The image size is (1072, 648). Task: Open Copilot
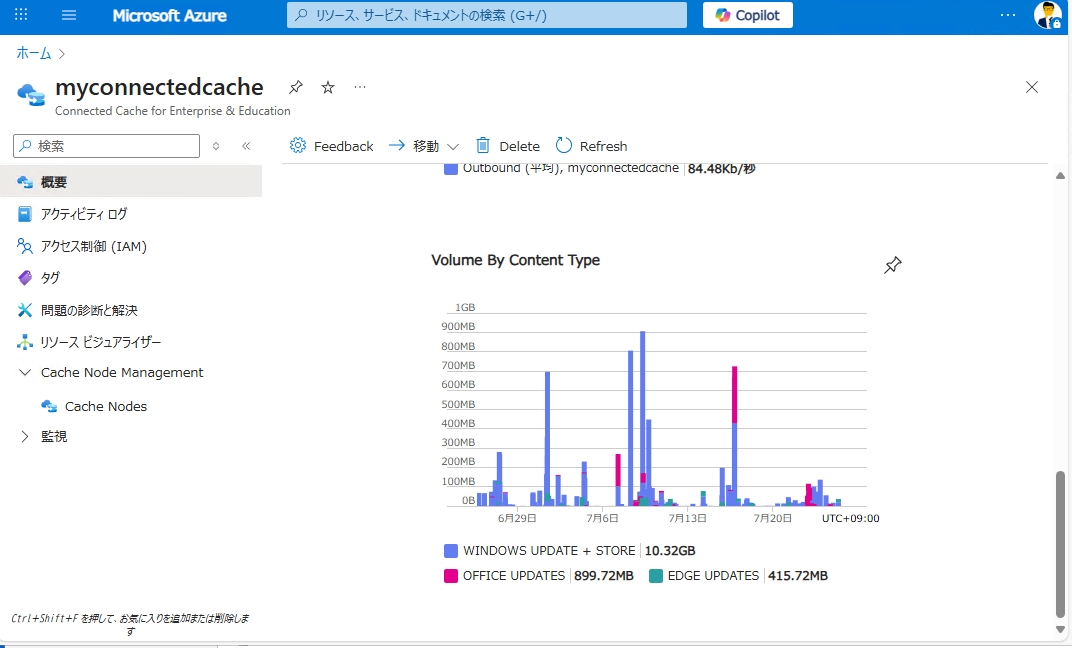pyautogui.click(x=747, y=15)
